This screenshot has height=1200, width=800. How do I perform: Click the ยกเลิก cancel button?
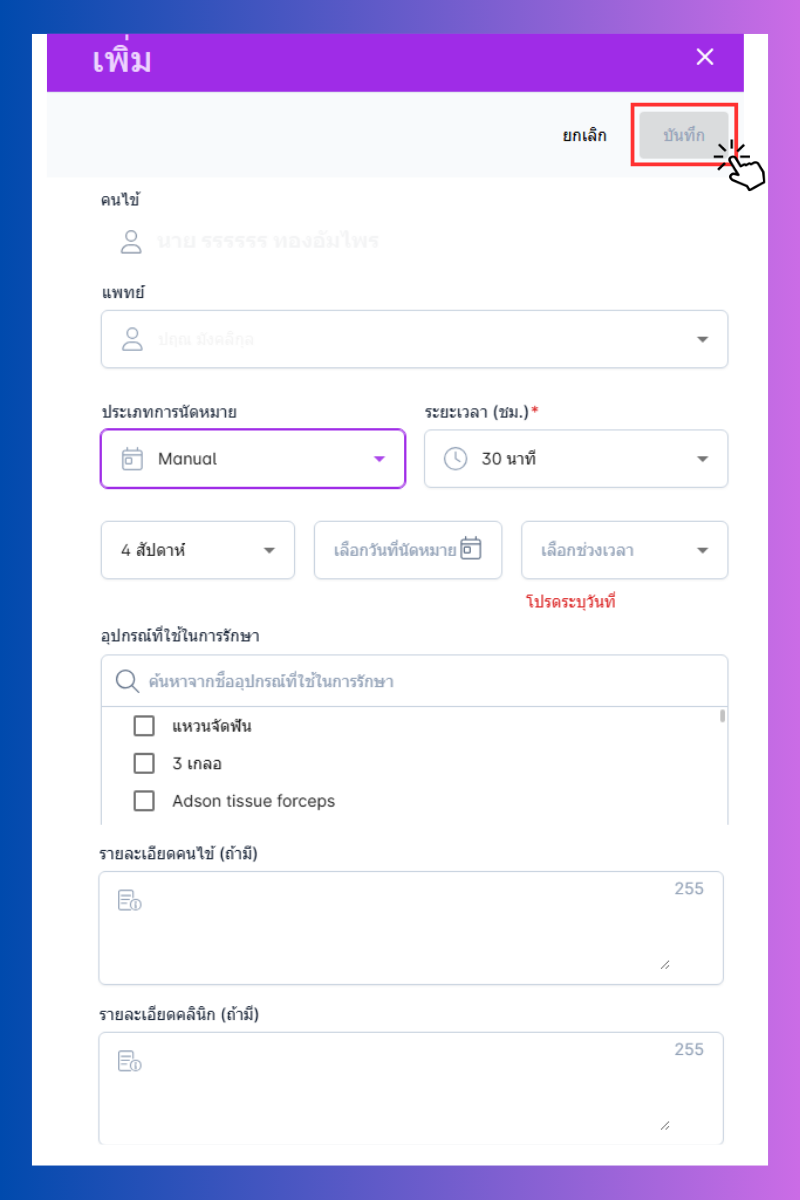(584, 136)
